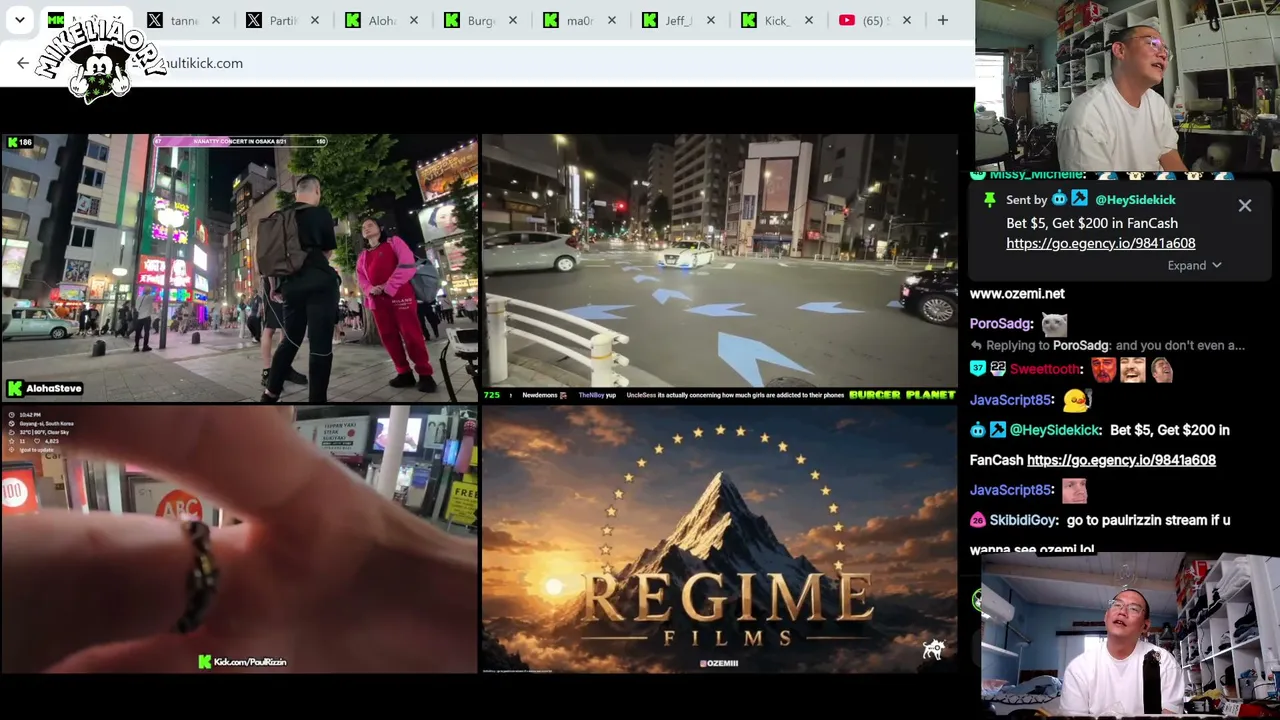Image resolution: width=1280 pixels, height=720 pixels.
Task: Close the Parti tab
Action: [x=314, y=20]
